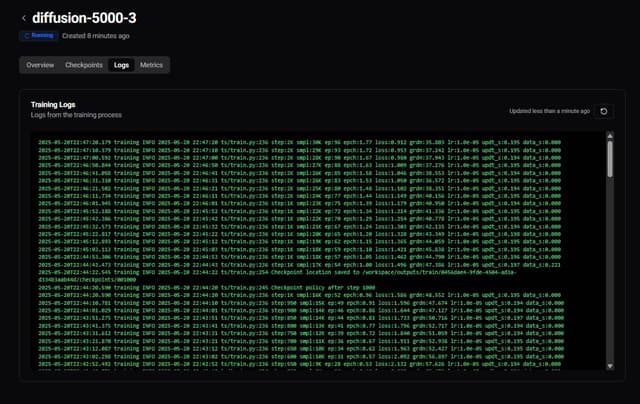Screen dimensions: 640x404
Task: Click the log line timestamped 22:45:42
Action: click(x=299, y=219)
